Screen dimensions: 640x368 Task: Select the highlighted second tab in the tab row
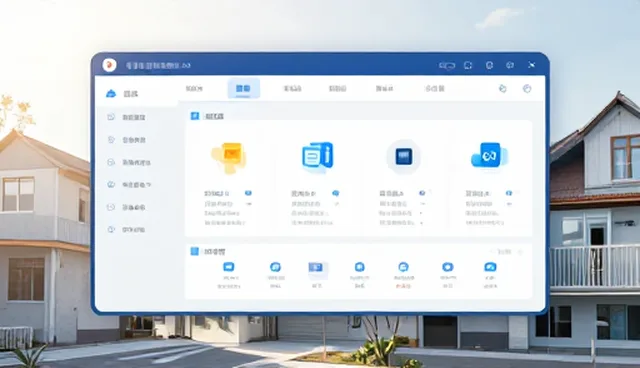point(243,88)
